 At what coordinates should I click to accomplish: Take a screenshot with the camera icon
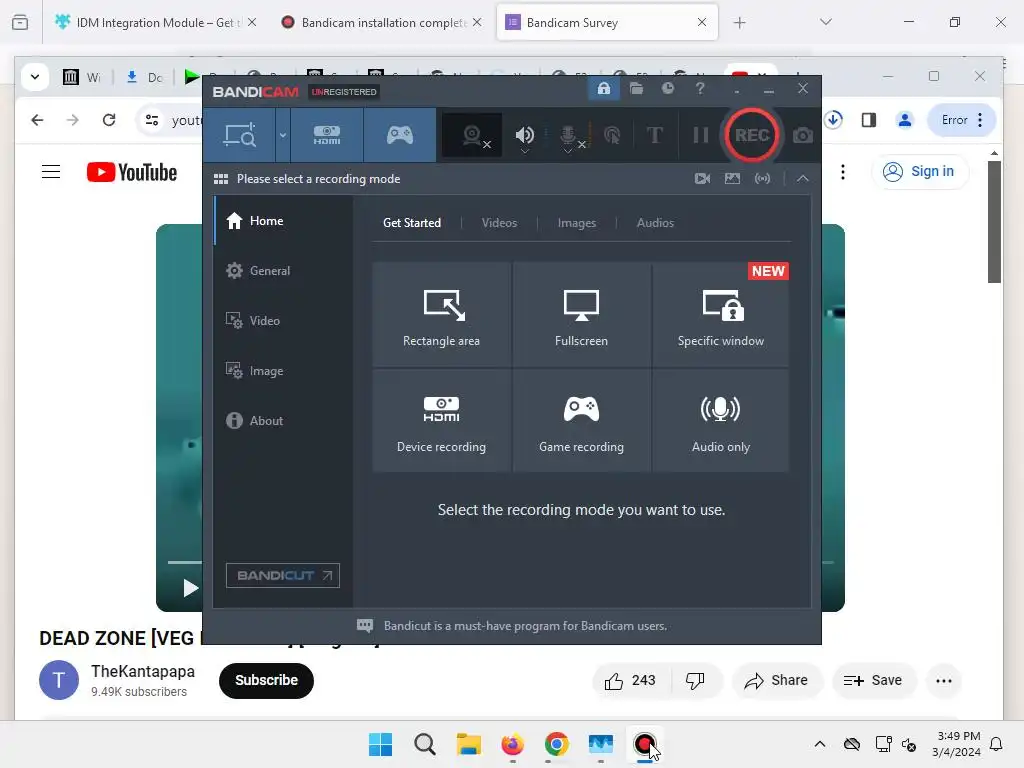point(803,135)
